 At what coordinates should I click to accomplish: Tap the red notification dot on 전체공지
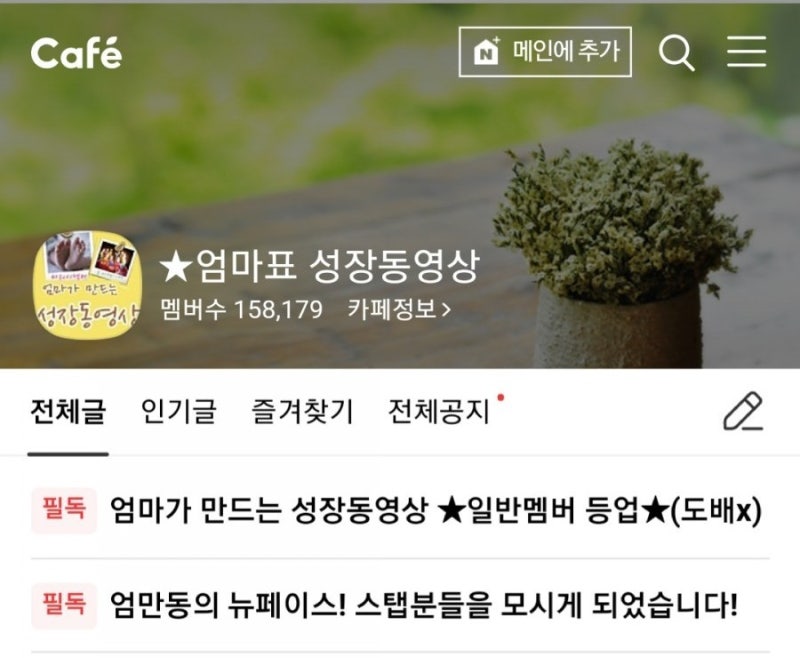pos(501,397)
